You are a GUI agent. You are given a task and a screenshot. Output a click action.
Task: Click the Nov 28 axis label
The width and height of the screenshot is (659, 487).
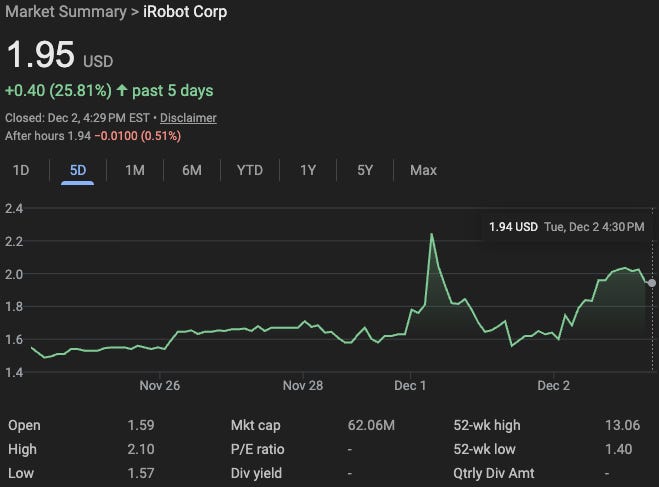(303, 386)
